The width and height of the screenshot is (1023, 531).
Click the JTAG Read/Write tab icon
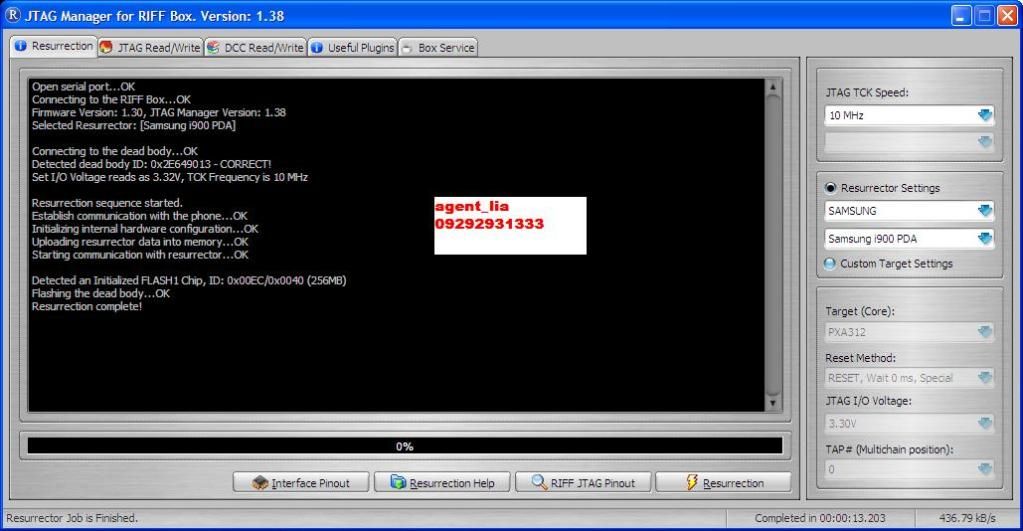106,47
